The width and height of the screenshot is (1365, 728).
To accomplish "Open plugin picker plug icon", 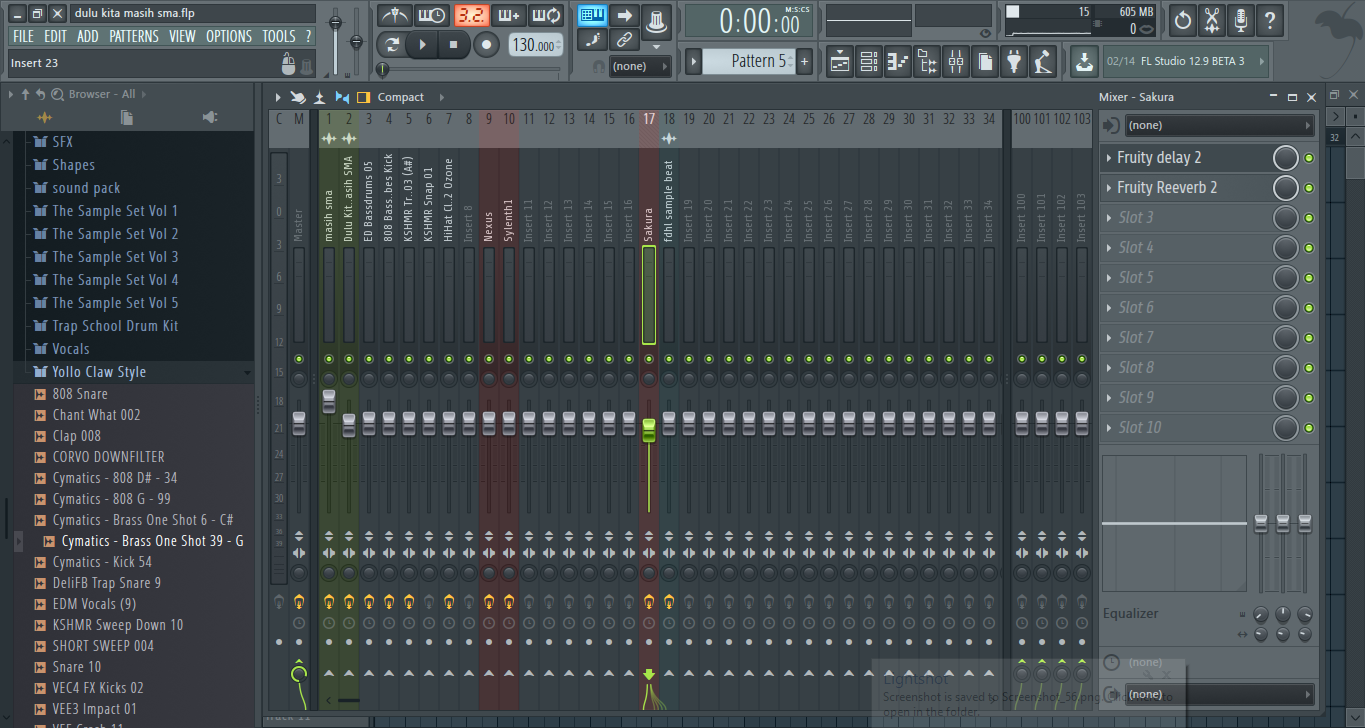I will (x=1015, y=62).
